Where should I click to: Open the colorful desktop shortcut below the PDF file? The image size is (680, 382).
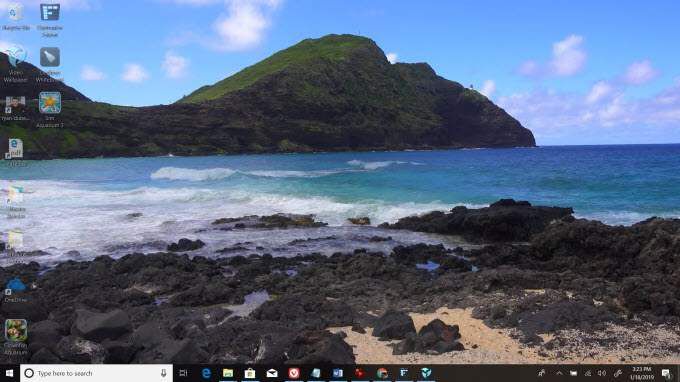coord(16,202)
